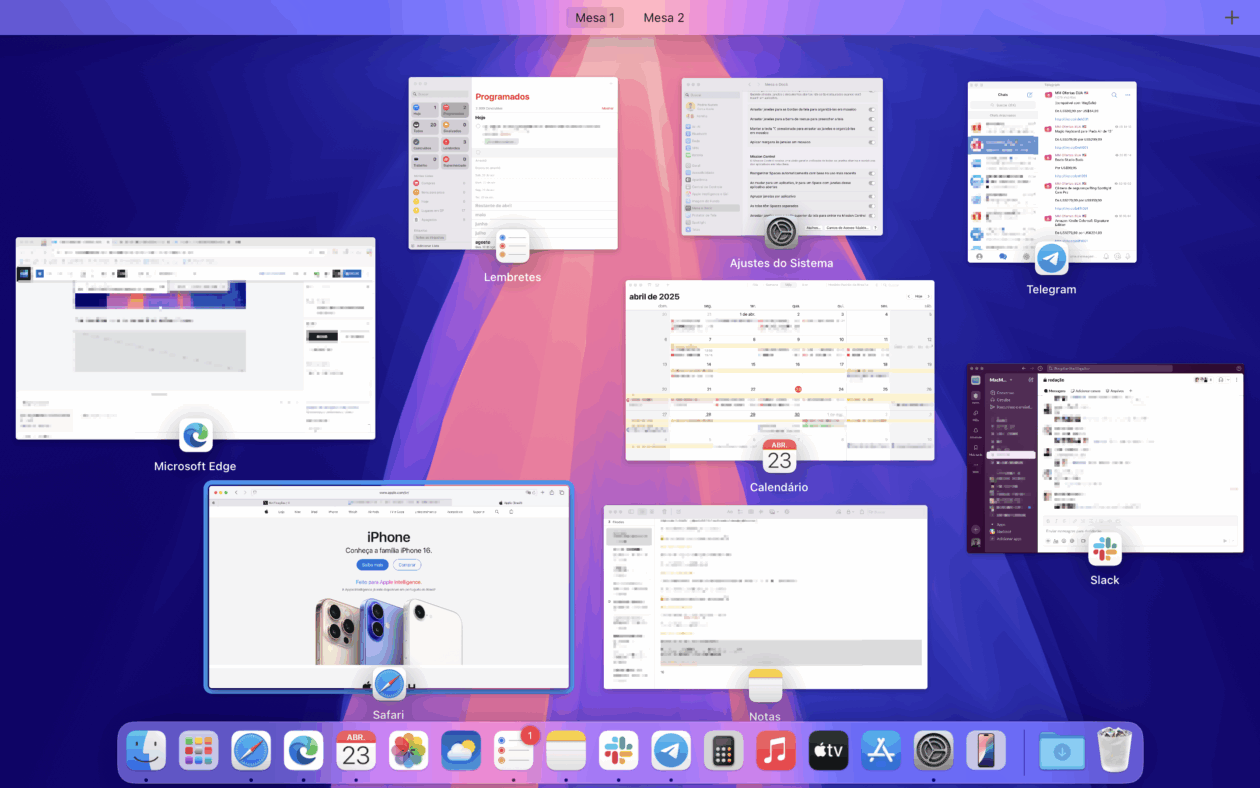Open the Photos app in Dock
The width and height of the screenshot is (1260, 788).
click(x=408, y=751)
